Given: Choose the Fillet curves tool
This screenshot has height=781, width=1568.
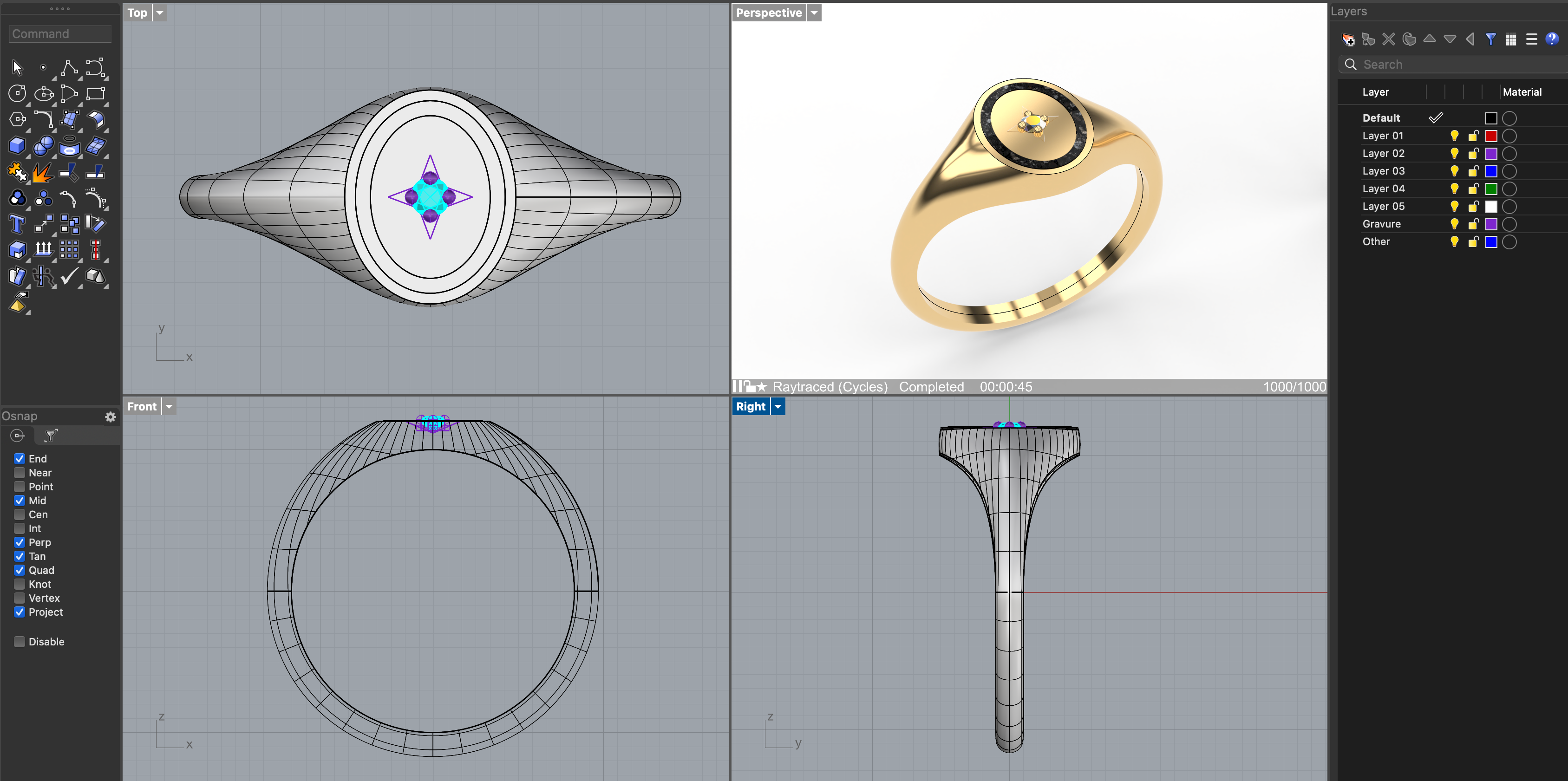Looking at the screenshot, I should click(x=43, y=119).
